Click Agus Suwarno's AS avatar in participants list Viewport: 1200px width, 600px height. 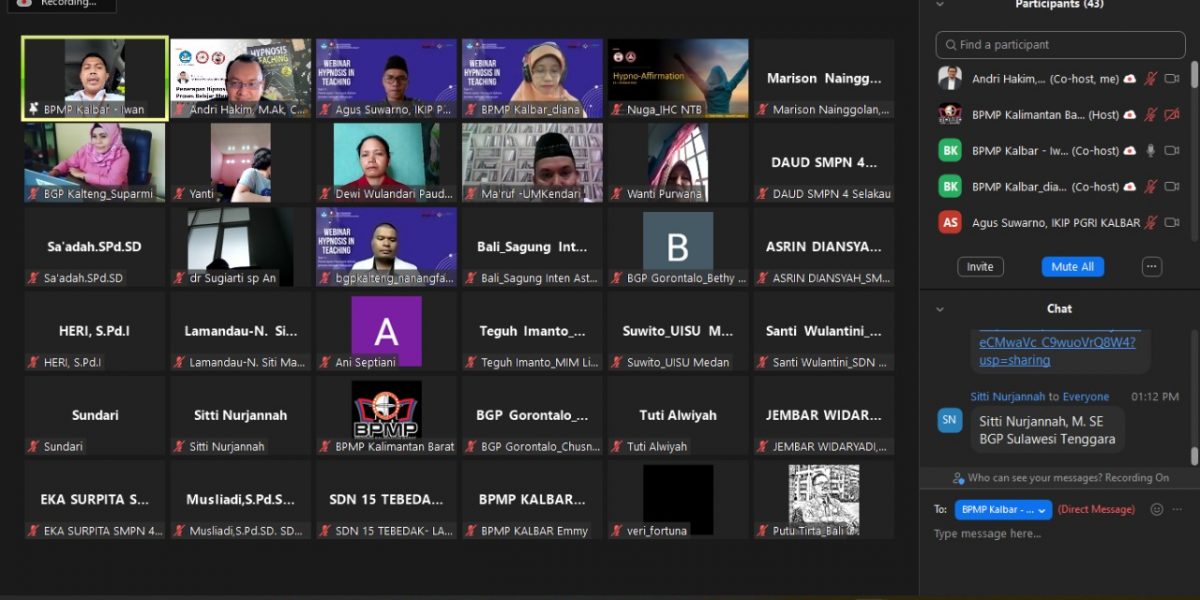coord(949,222)
